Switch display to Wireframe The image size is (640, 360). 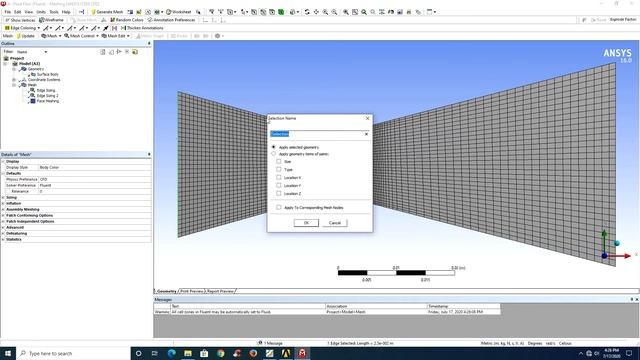point(51,20)
